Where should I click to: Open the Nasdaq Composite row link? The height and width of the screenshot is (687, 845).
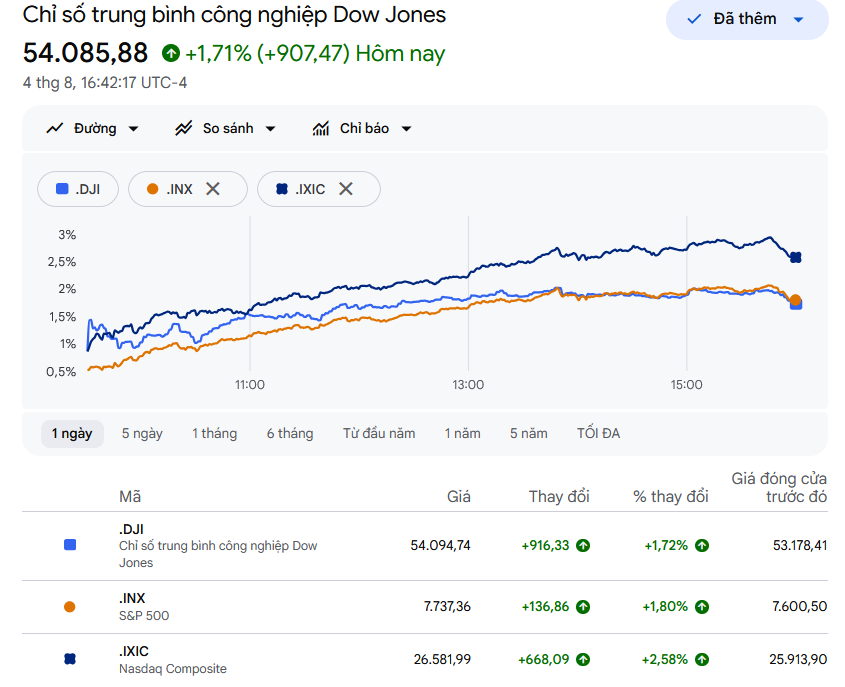(x=172, y=669)
